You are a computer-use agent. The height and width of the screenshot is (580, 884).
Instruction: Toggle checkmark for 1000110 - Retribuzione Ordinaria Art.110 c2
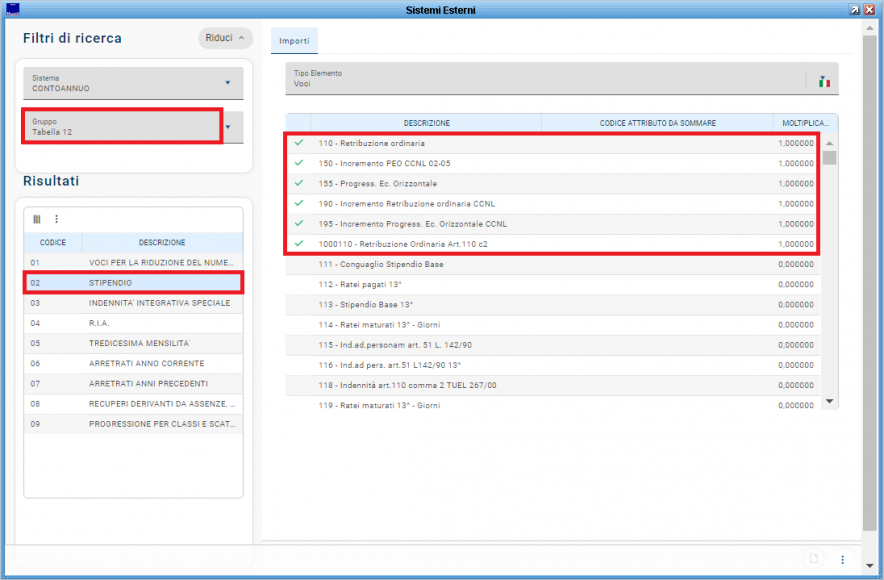pos(299,243)
